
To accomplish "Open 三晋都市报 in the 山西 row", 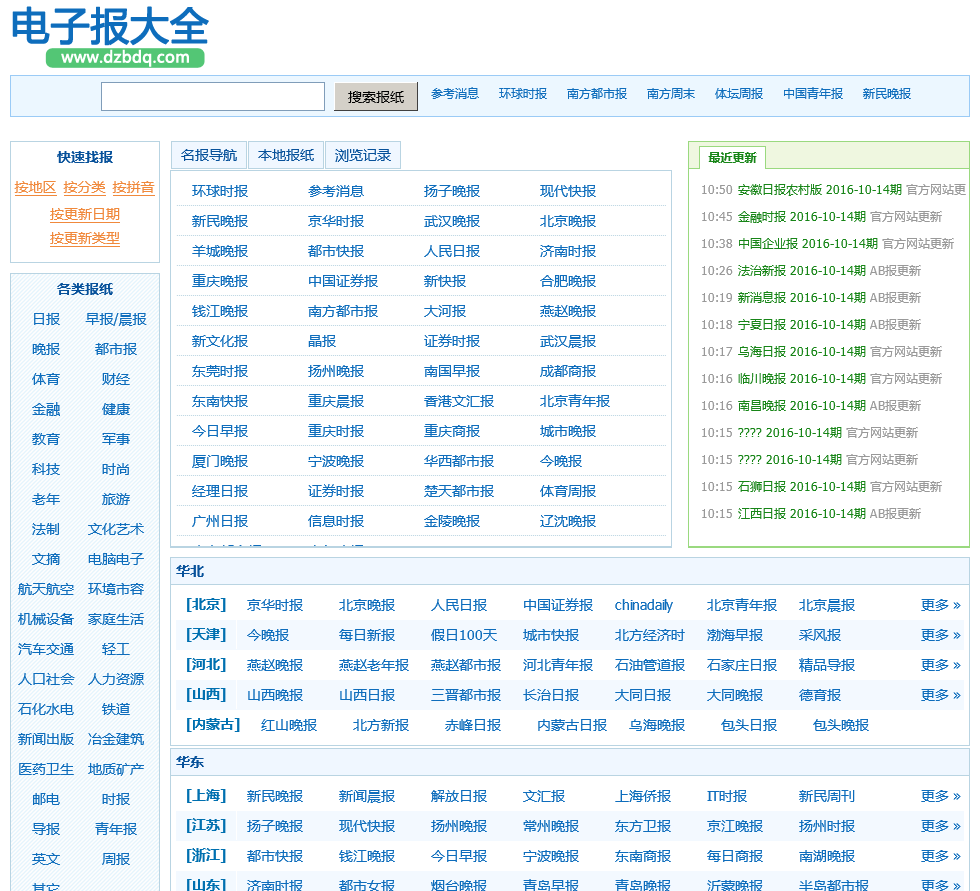I will 466,695.
